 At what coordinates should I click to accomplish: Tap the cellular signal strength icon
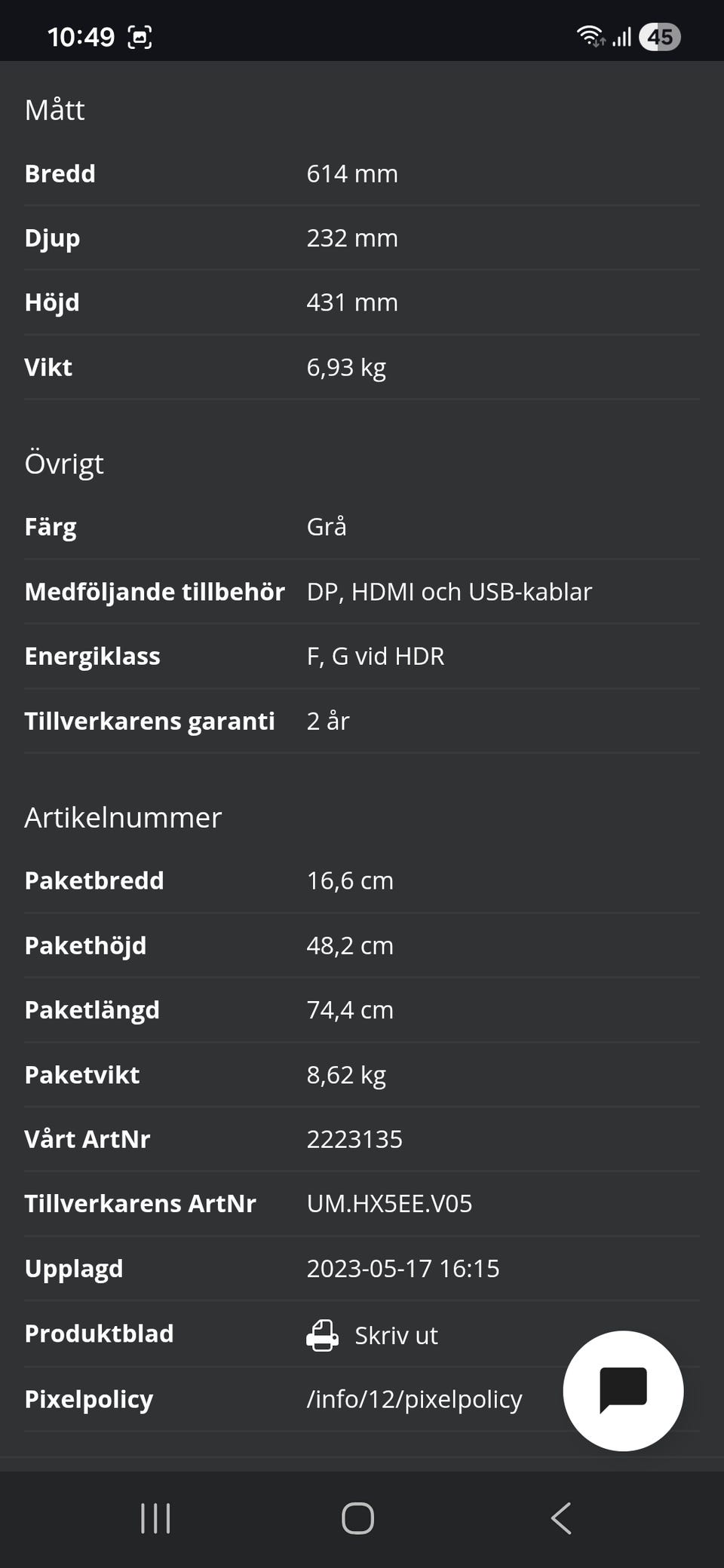click(x=623, y=35)
